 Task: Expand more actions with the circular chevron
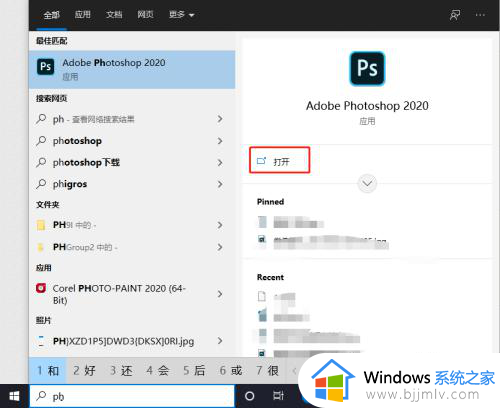point(367,183)
